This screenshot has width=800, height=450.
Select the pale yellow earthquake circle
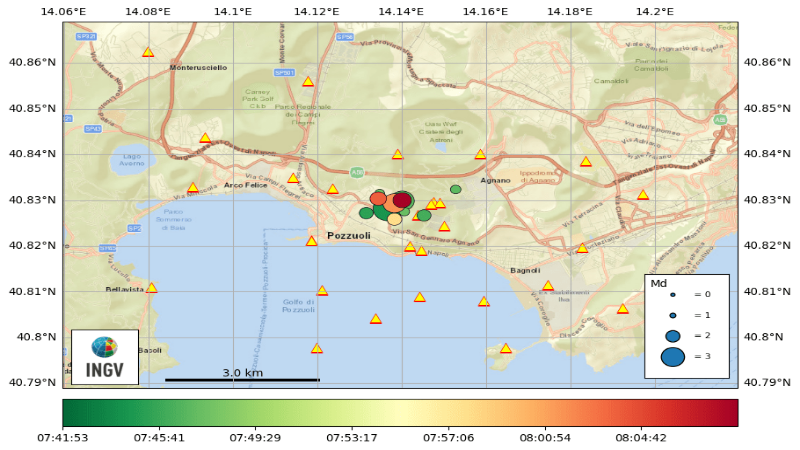pyautogui.click(x=395, y=219)
